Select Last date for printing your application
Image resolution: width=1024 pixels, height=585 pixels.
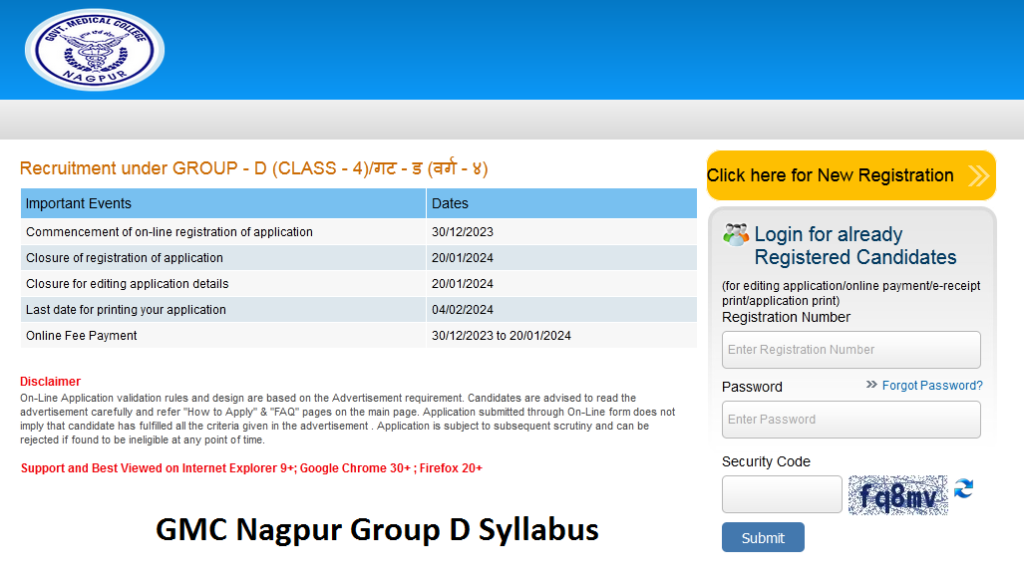coord(126,309)
